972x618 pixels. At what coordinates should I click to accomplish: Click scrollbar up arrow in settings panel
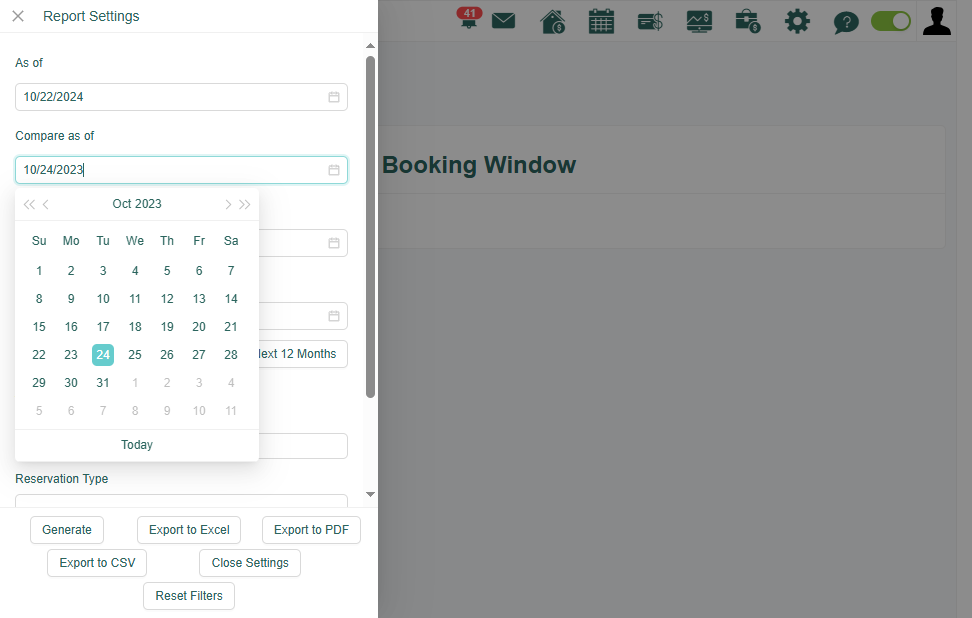coord(370,46)
